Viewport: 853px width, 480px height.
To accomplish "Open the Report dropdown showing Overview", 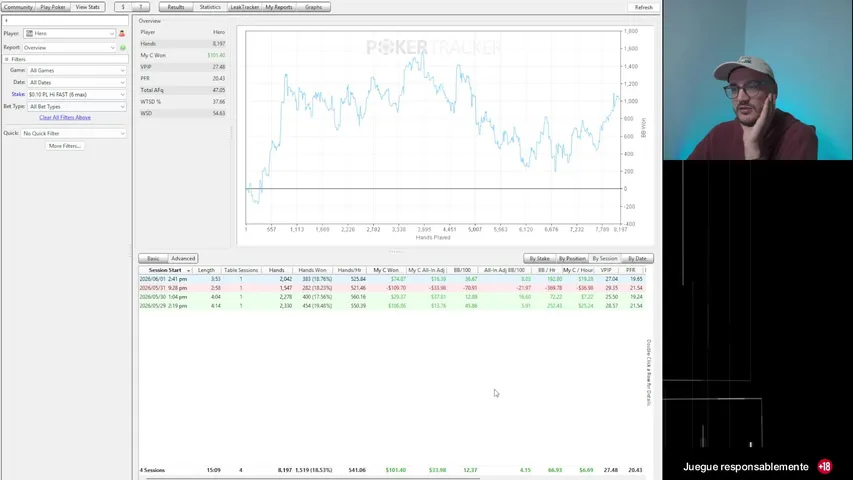I will (70, 48).
